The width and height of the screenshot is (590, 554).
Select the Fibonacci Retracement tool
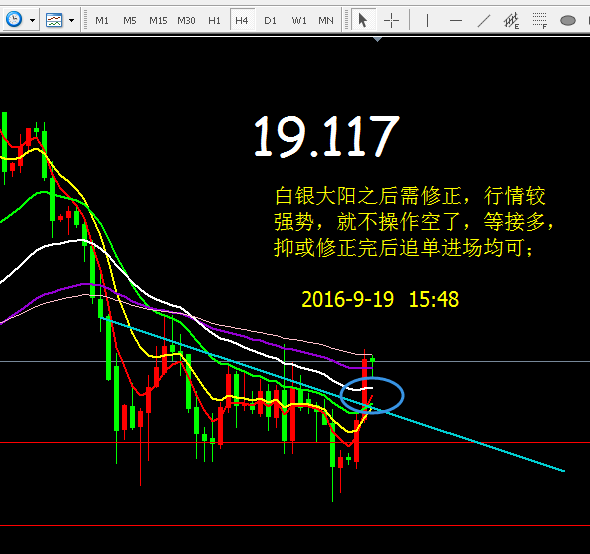click(x=540, y=20)
